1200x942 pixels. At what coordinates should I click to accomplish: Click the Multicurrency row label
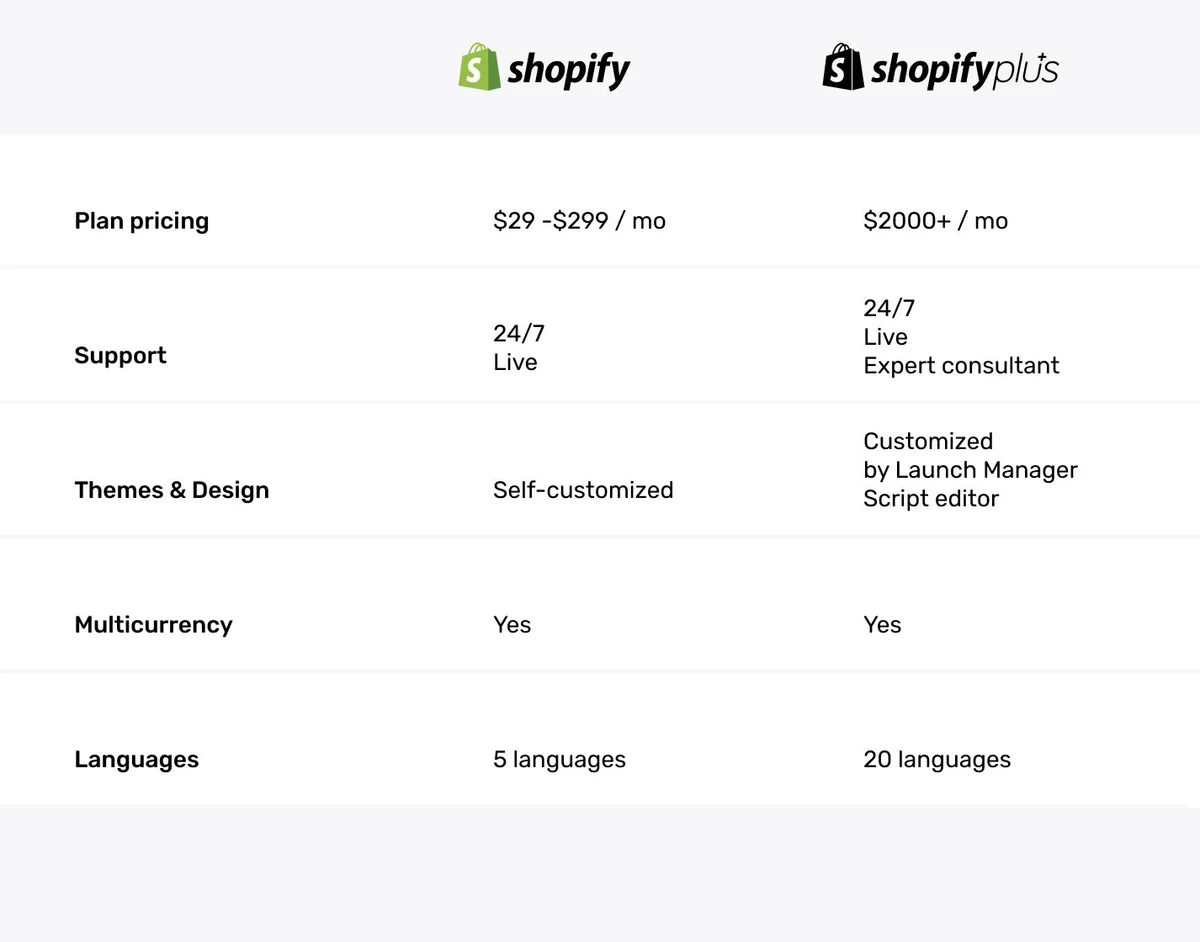coord(153,625)
